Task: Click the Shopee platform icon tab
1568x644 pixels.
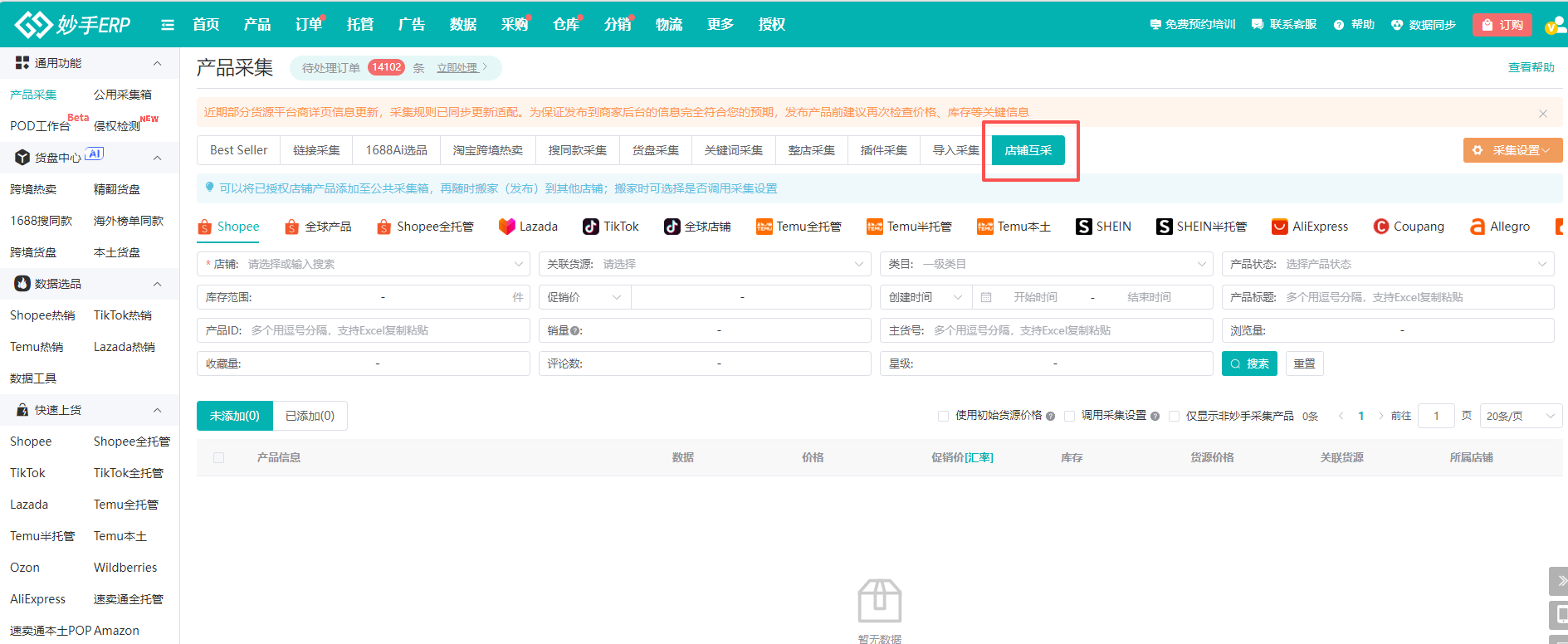Action: tap(205, 227)
